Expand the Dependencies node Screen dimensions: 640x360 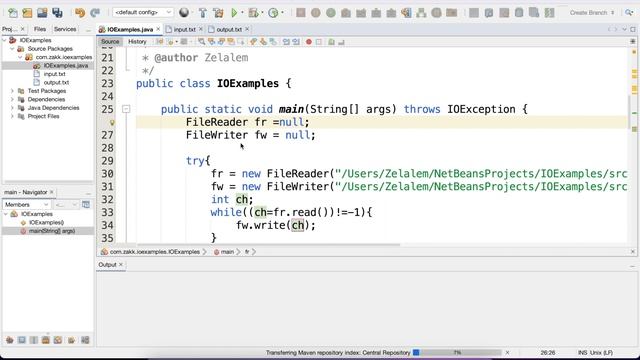12,99
